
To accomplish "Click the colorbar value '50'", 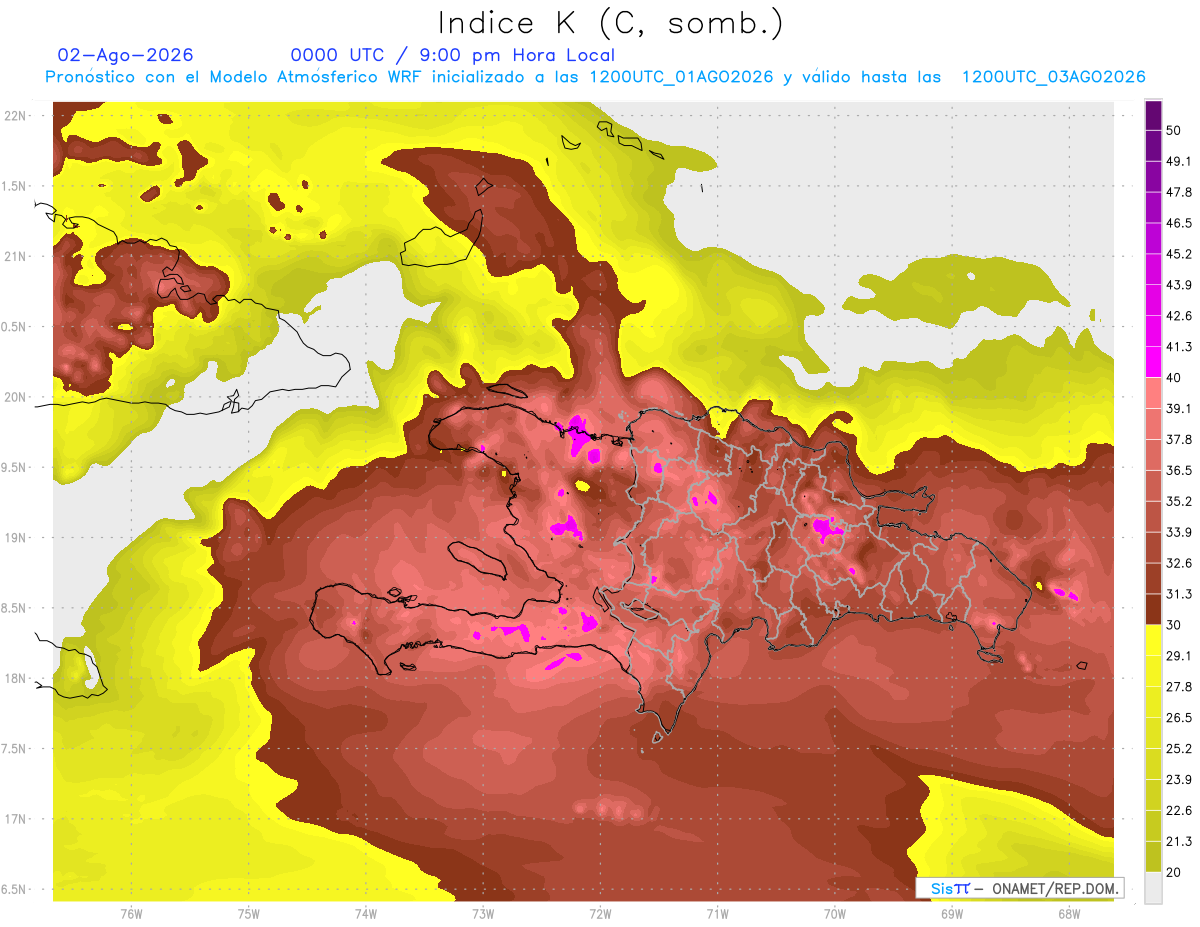I will [1175, 130].
